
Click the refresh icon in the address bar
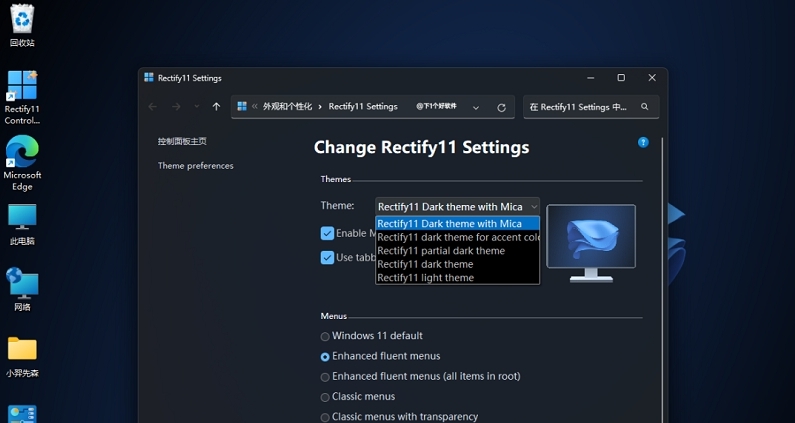501,108
